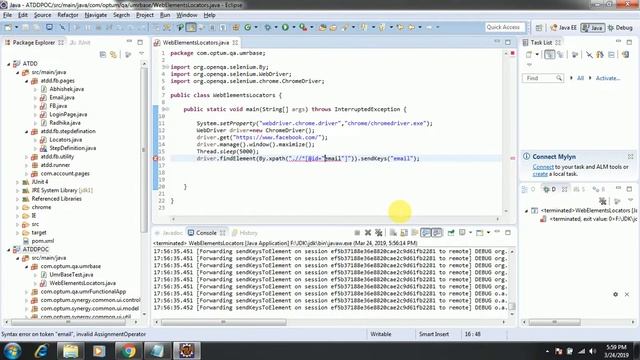
Task: Click the Pin Console icon
Action: click(x=451, y=233)
